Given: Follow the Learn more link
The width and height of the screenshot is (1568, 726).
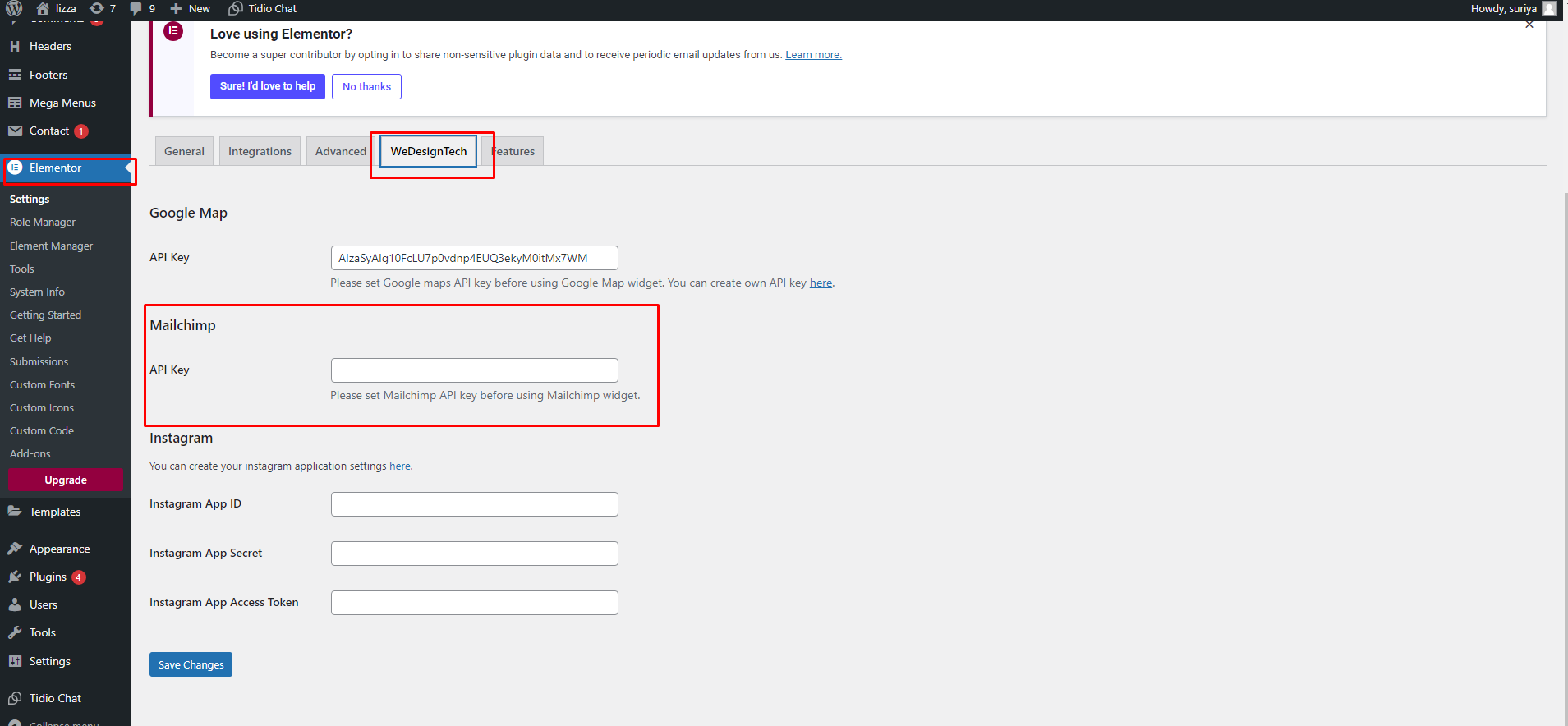Looking at the screenshot, I should [x=813, y=55].
